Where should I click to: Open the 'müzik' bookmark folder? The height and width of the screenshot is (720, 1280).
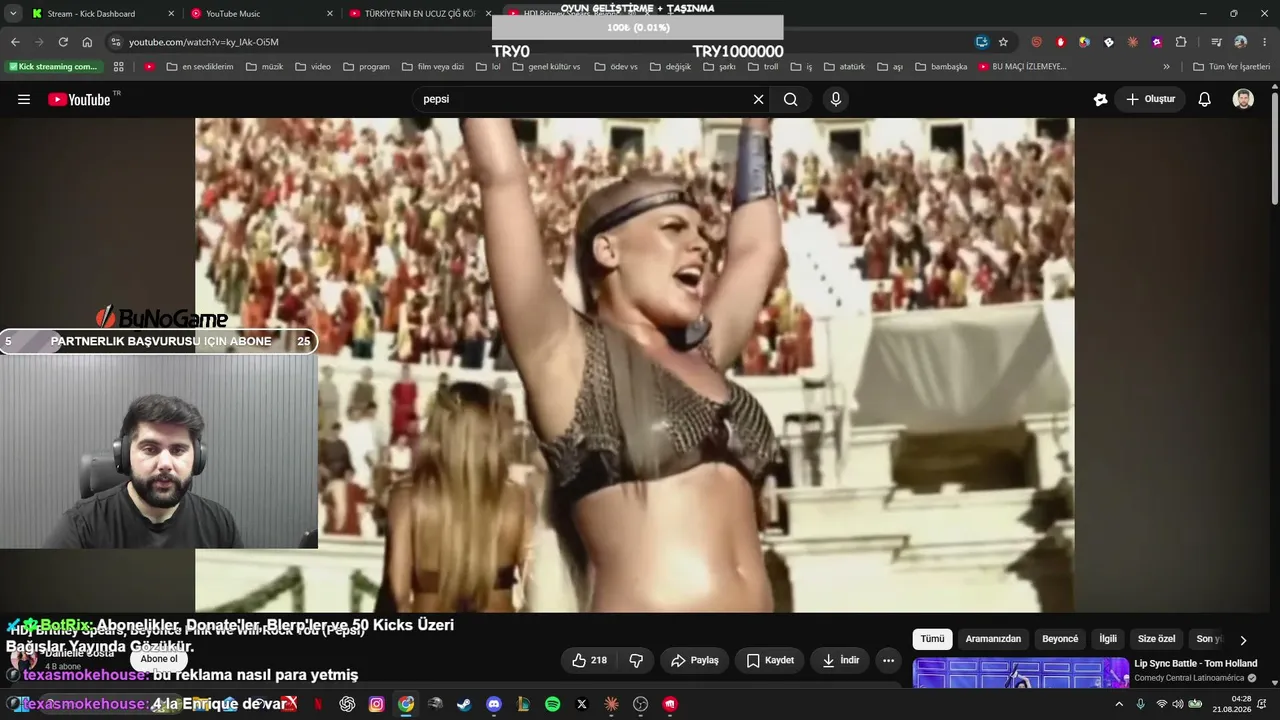click(x=265, y=67)
